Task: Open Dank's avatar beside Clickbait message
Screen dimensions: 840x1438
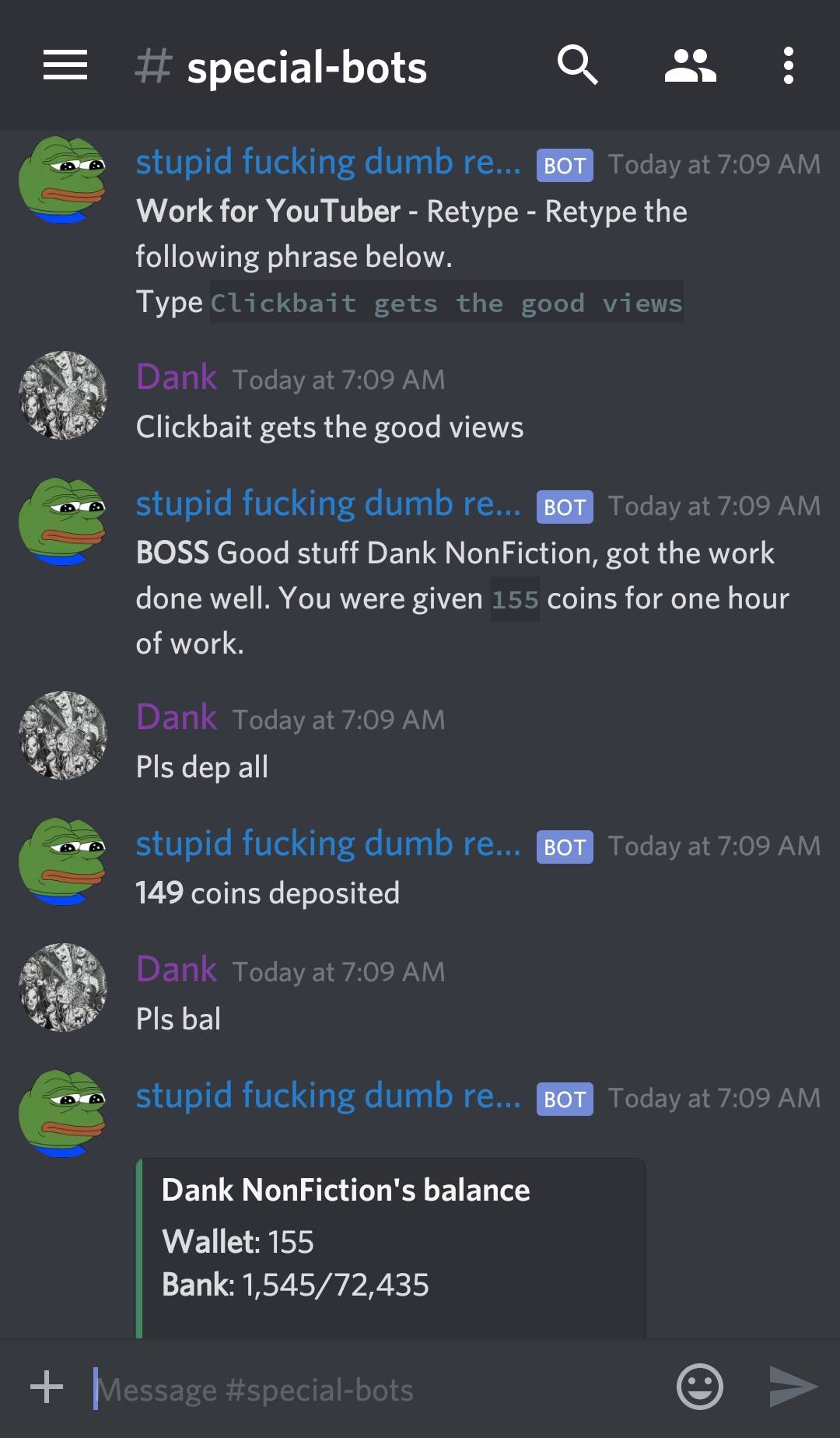Action: pyautogui.click(x=63, y=395)
